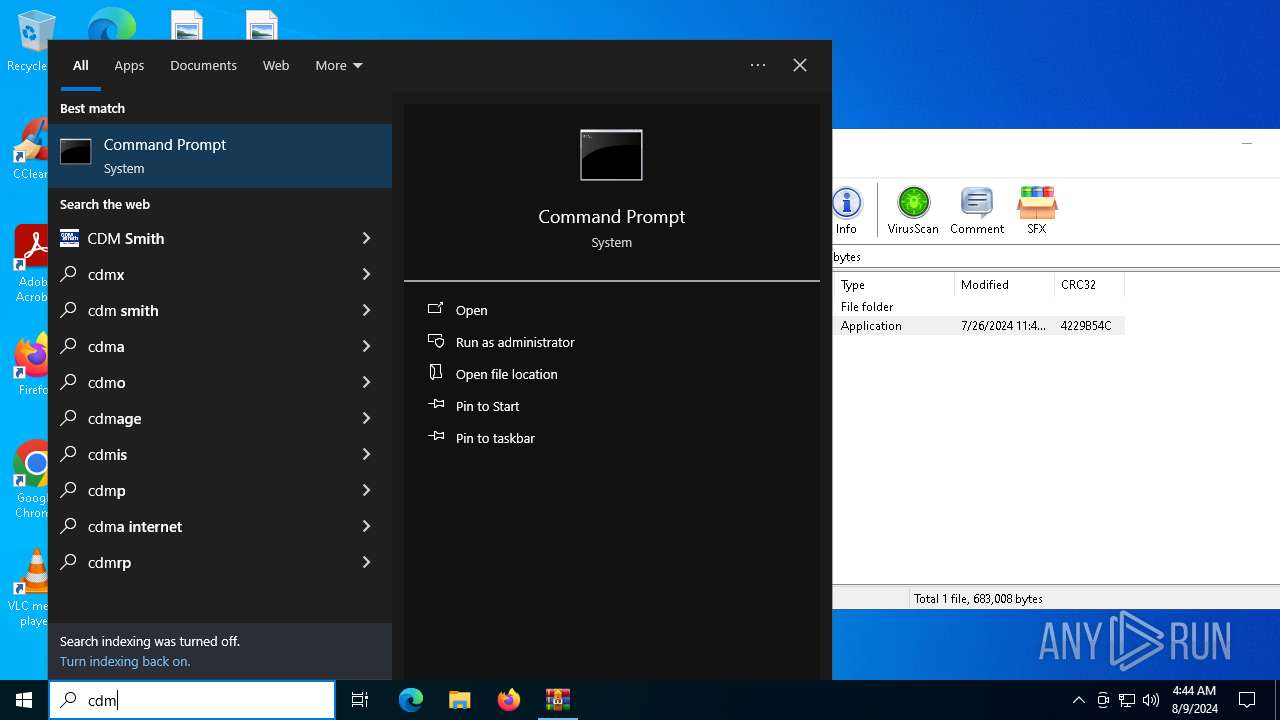Select the All search tab
The height and width of the screenshot is (720, 1280).
[x=81, y=65]
